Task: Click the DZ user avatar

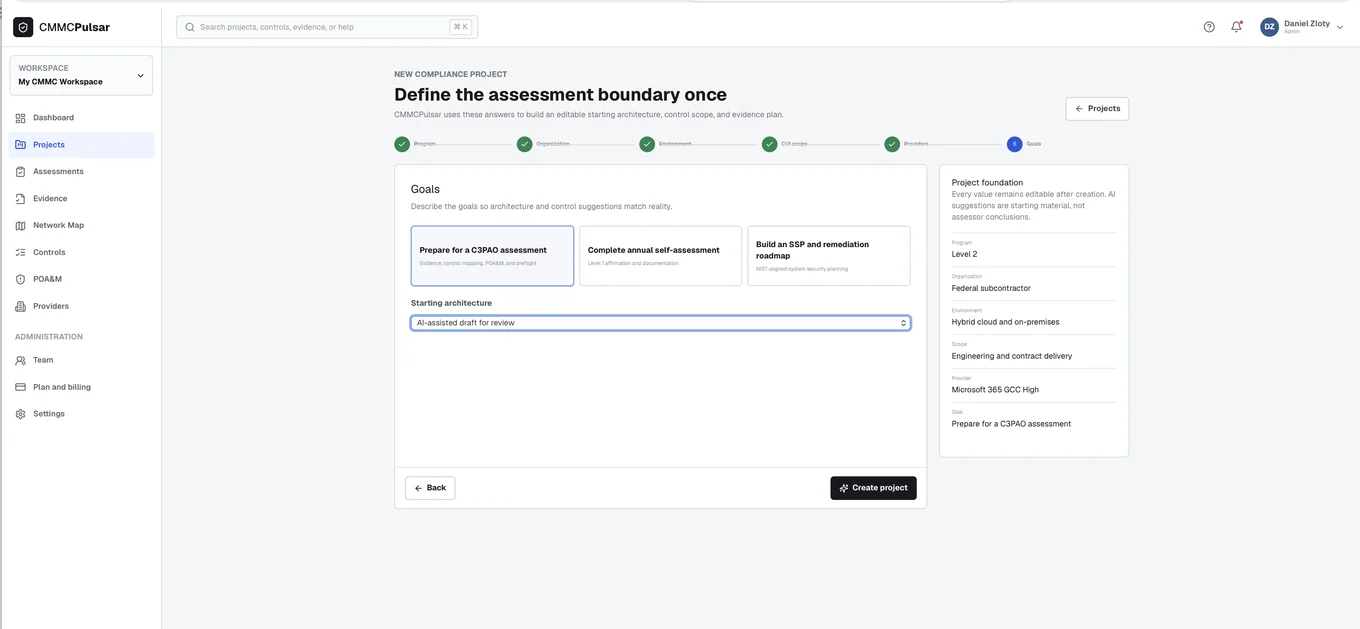Action: (1269, 27)
